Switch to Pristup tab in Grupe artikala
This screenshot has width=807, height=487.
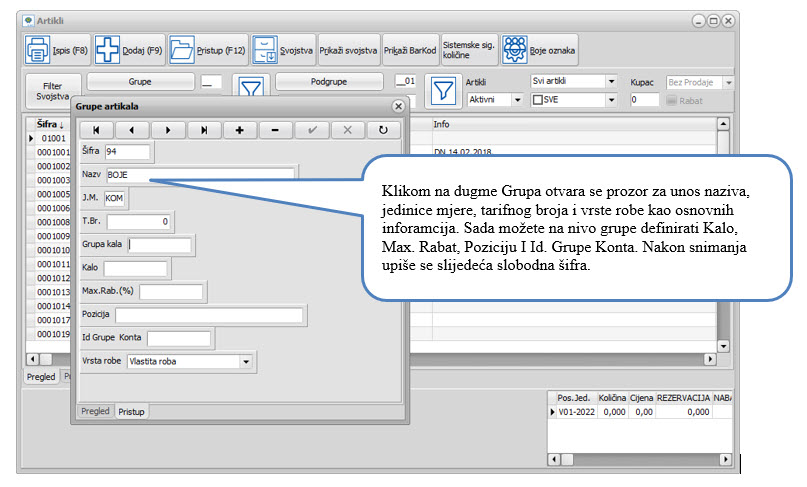pyautogui.click(x=131, y=412)
